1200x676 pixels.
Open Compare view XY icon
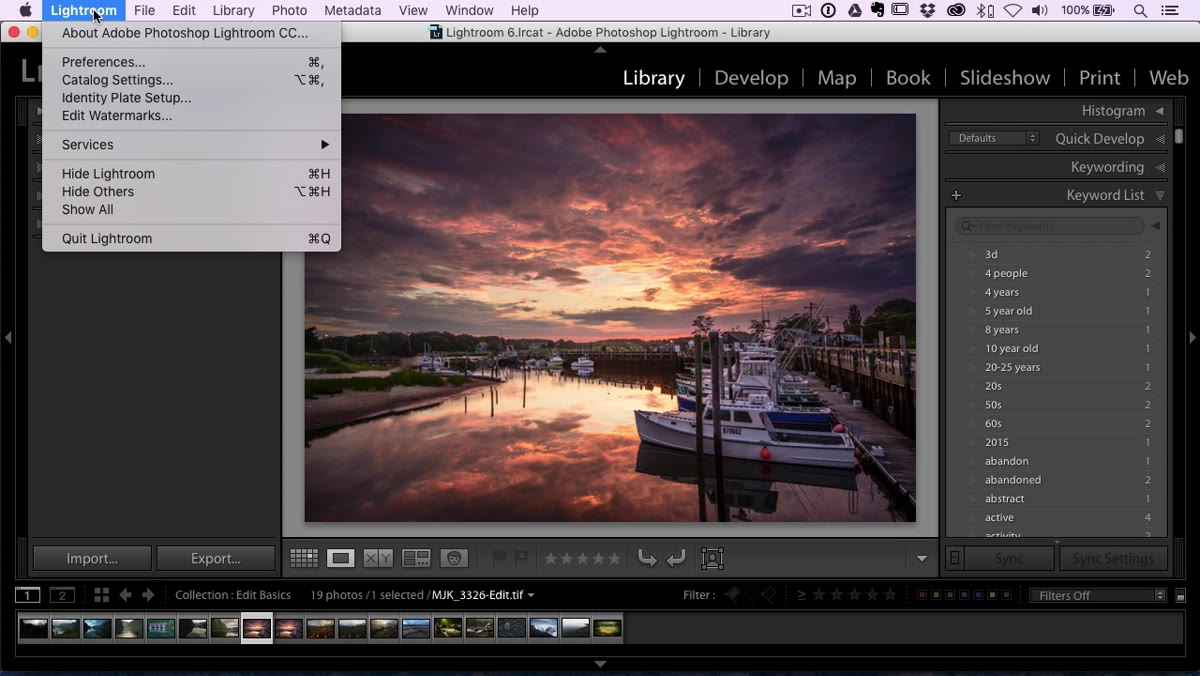click(378, 559)
